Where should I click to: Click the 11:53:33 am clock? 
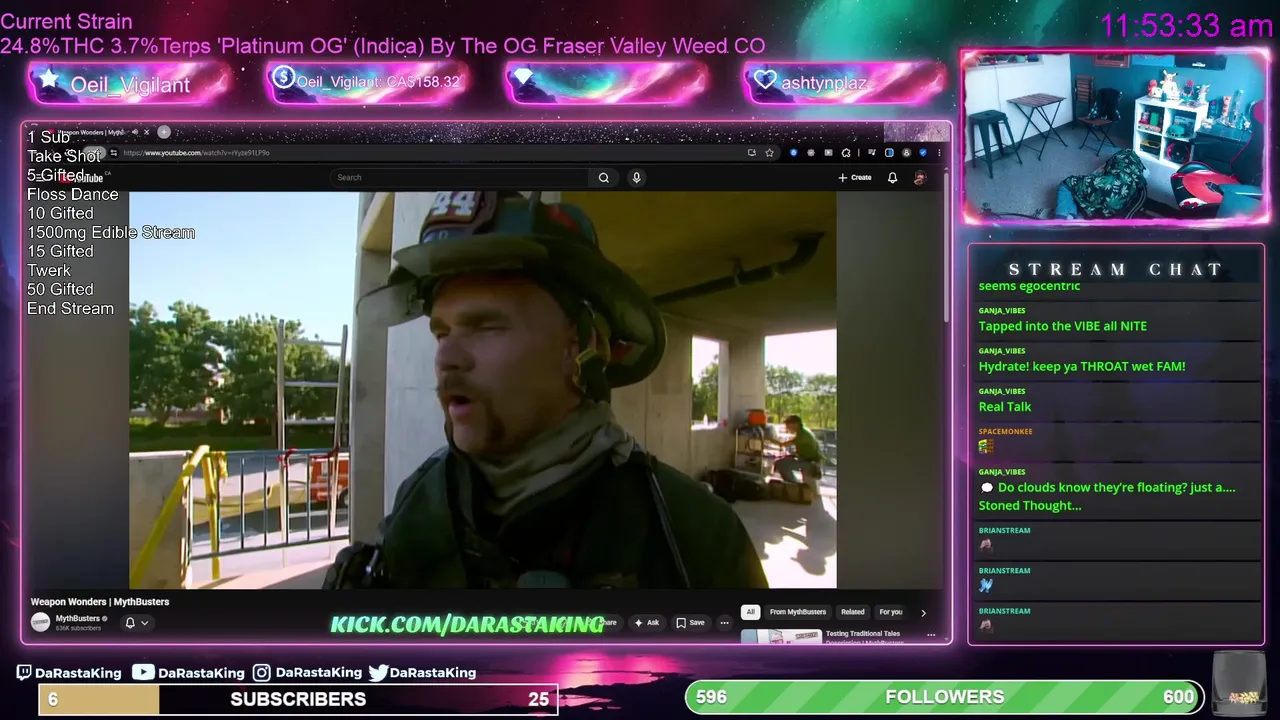[x=1186, y=26]
